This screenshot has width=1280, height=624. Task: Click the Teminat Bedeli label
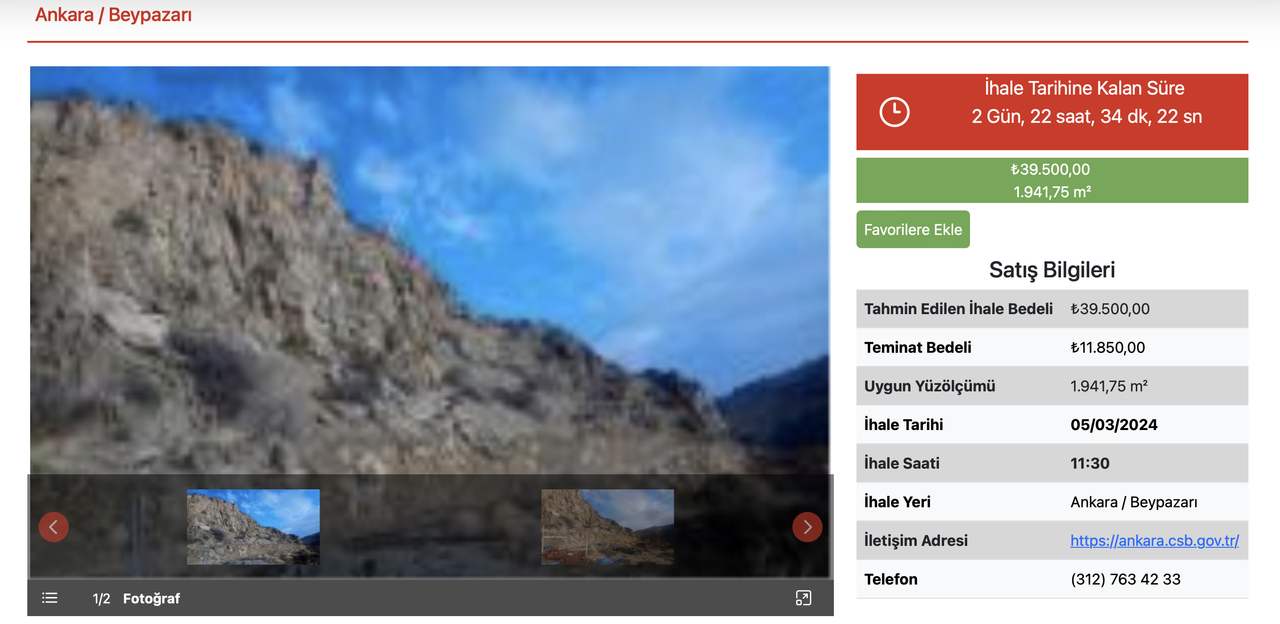(x=918, y=348)
